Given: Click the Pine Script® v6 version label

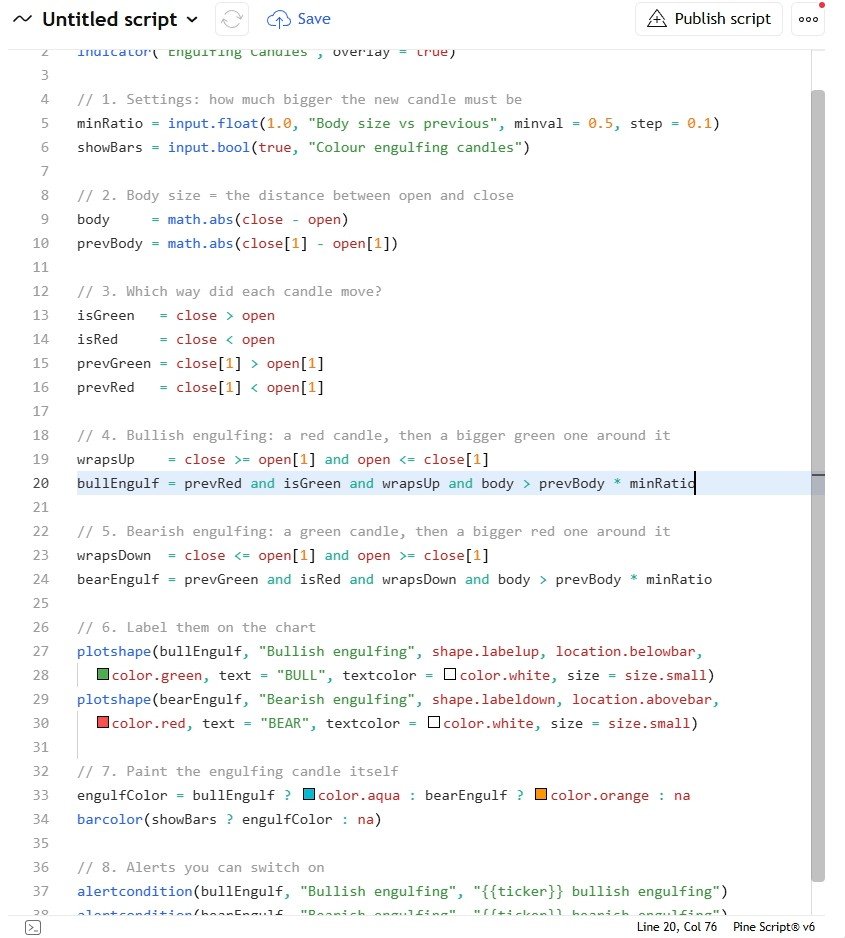Looking at the screenshot, I should coord(774,927).
